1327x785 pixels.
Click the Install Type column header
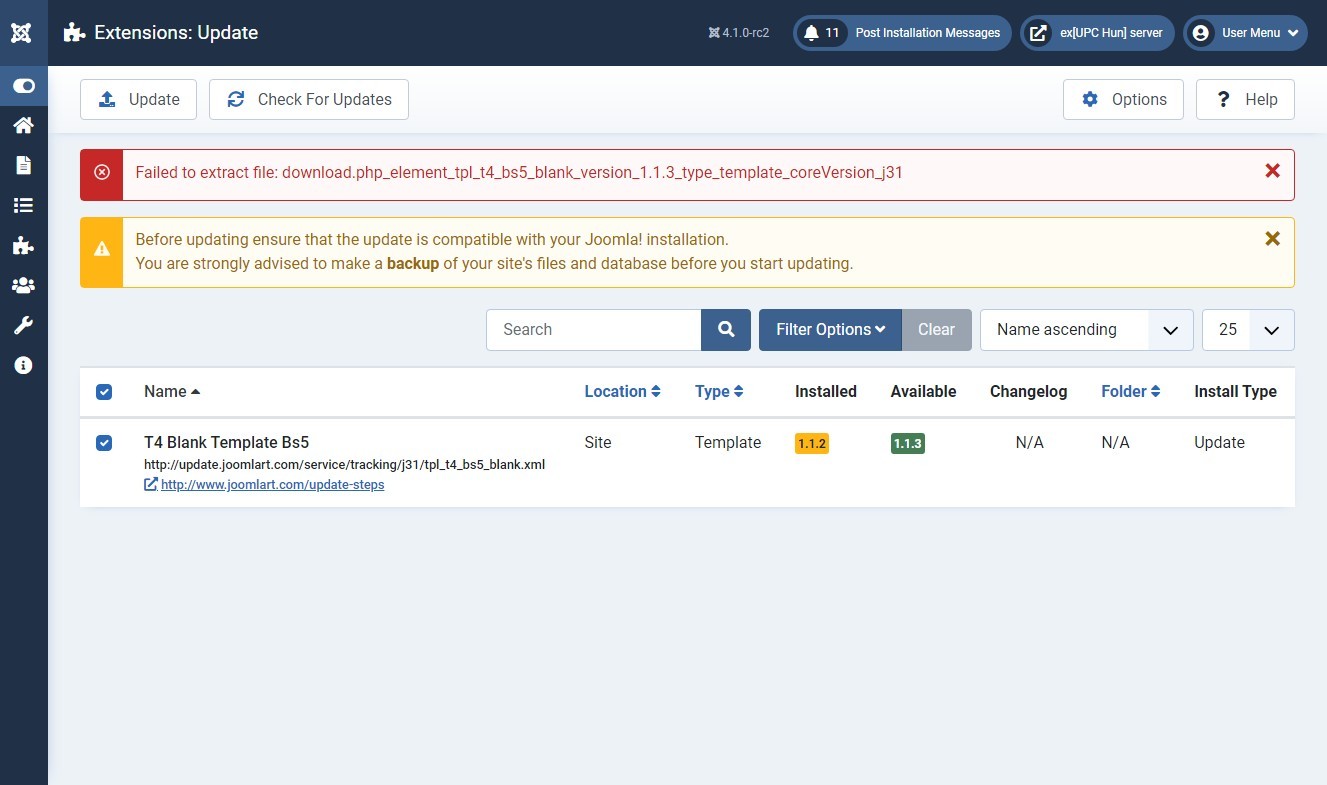1235,392
